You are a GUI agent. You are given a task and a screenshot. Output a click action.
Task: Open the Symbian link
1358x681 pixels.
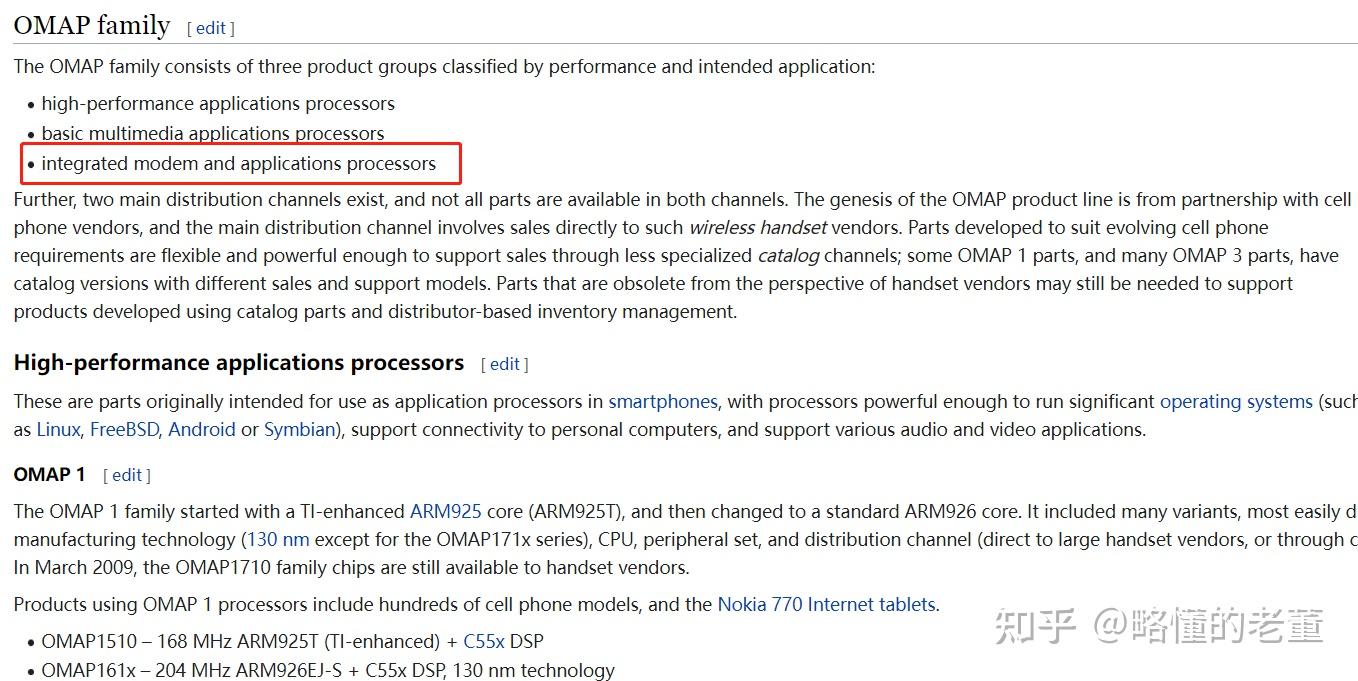tap(299, 429)
